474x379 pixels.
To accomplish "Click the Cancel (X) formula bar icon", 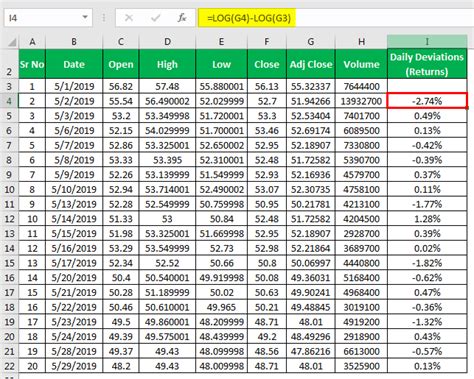I will (129, 18).
